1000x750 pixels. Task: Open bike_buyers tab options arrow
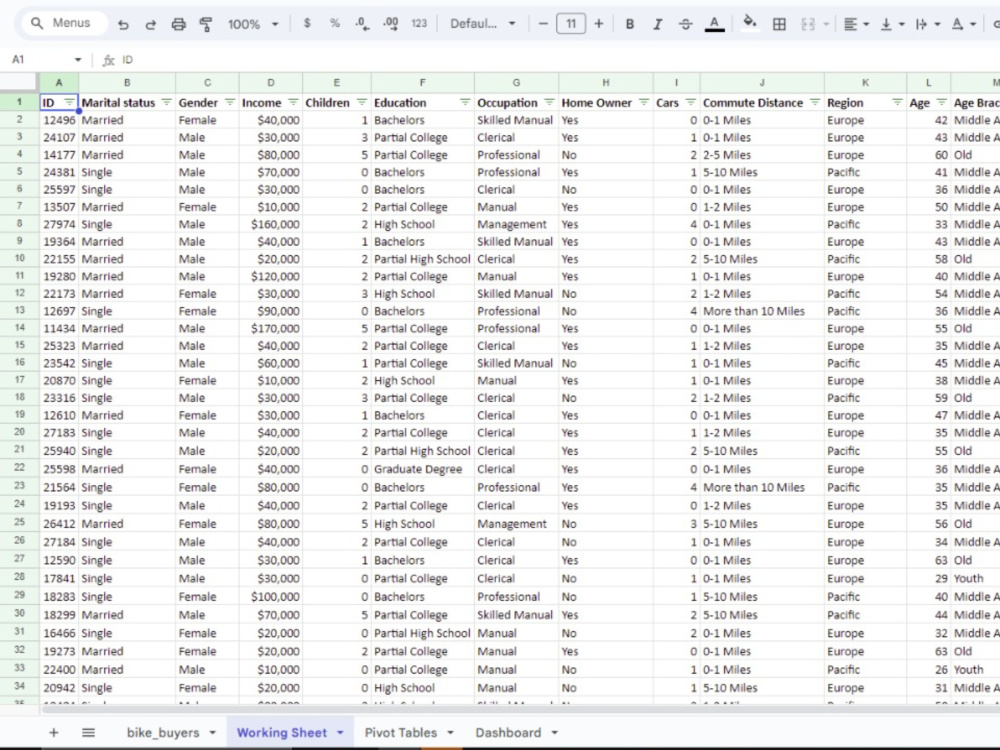(212, 733)
